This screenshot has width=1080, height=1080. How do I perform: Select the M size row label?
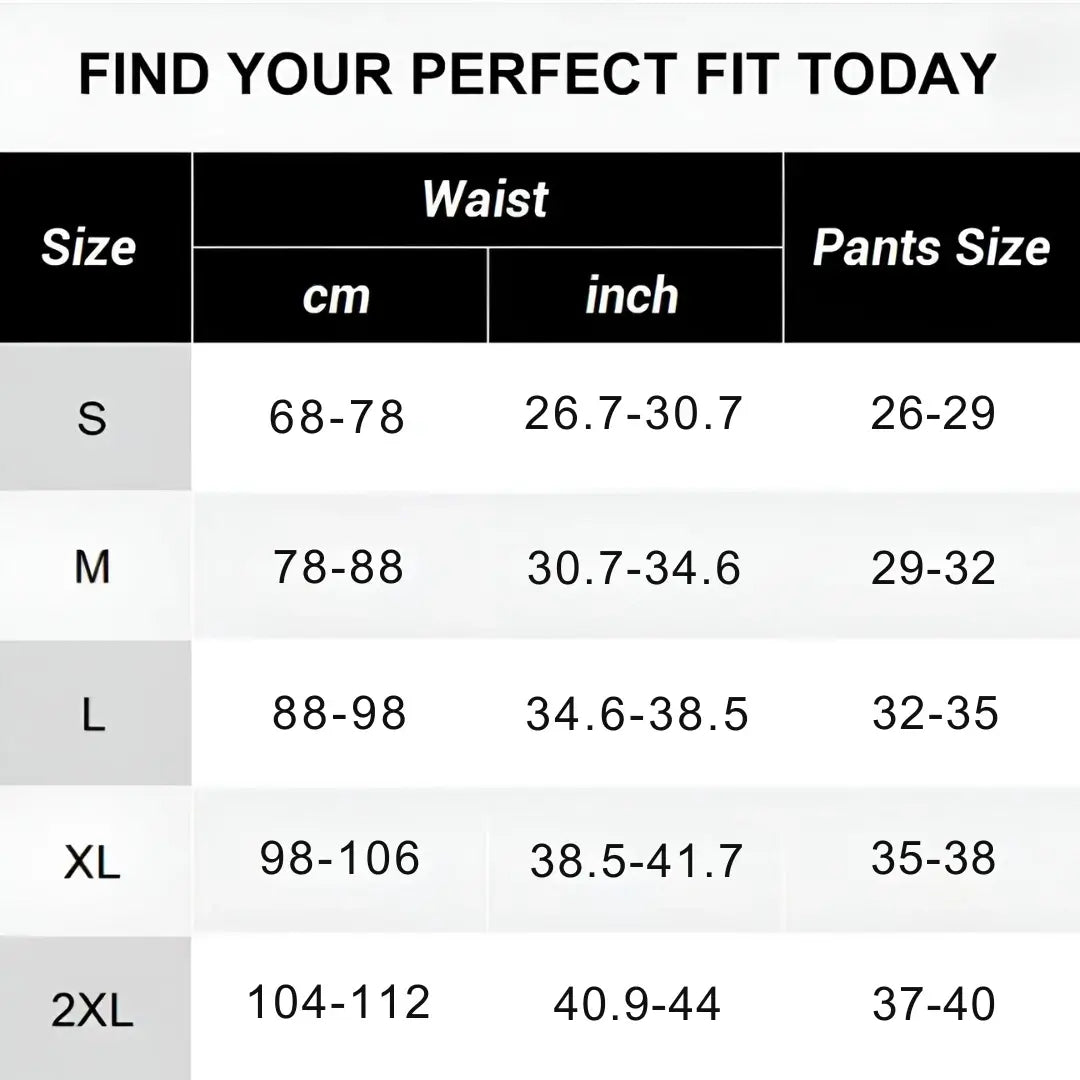[92, 567]
